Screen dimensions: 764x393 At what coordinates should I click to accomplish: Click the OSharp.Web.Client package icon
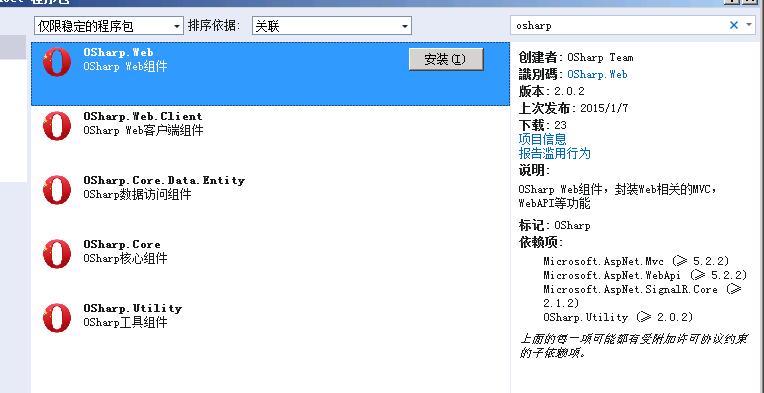[57, 126]
